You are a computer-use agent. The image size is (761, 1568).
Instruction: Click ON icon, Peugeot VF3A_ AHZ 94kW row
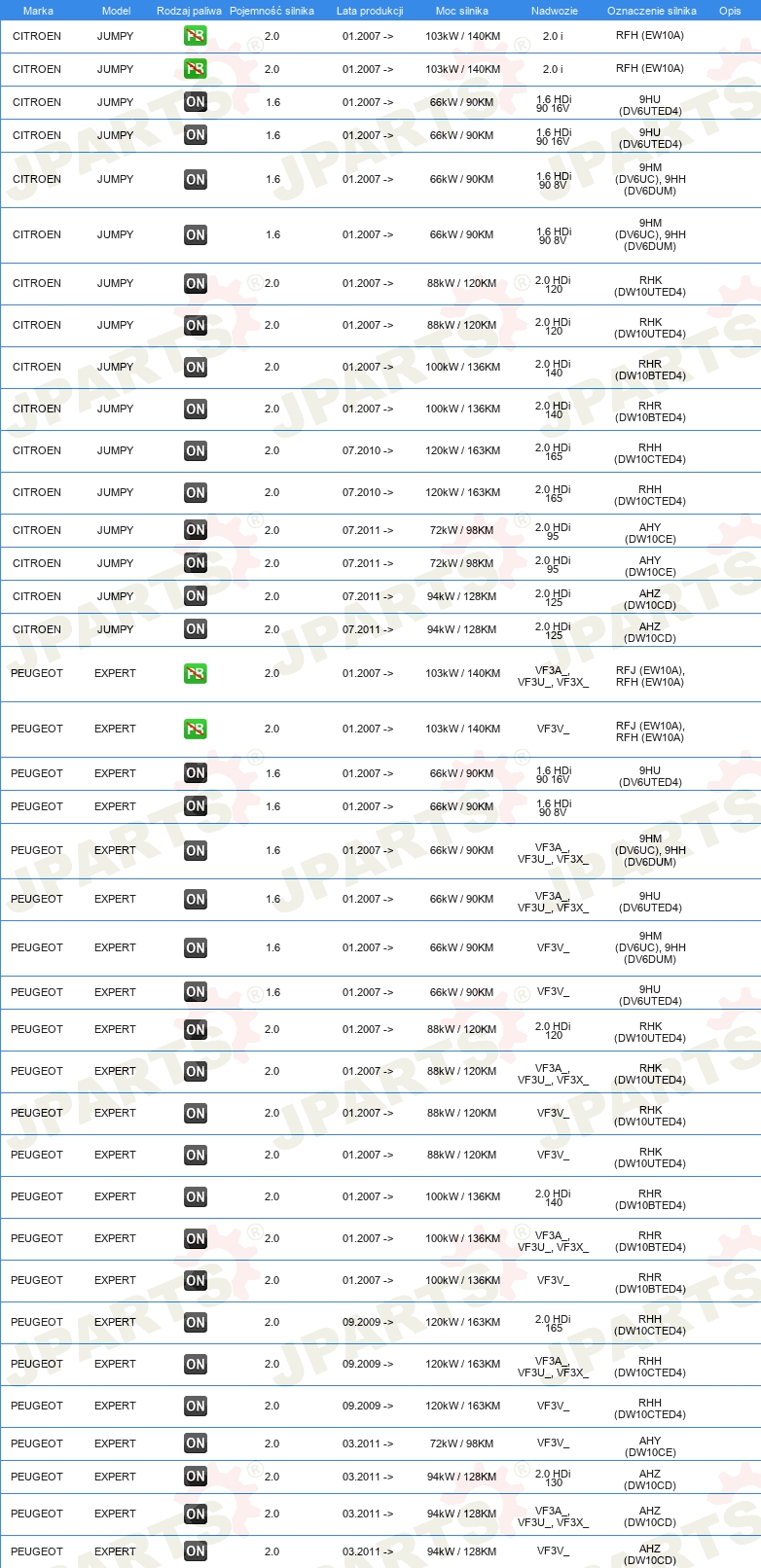[x=196, y=1514]
